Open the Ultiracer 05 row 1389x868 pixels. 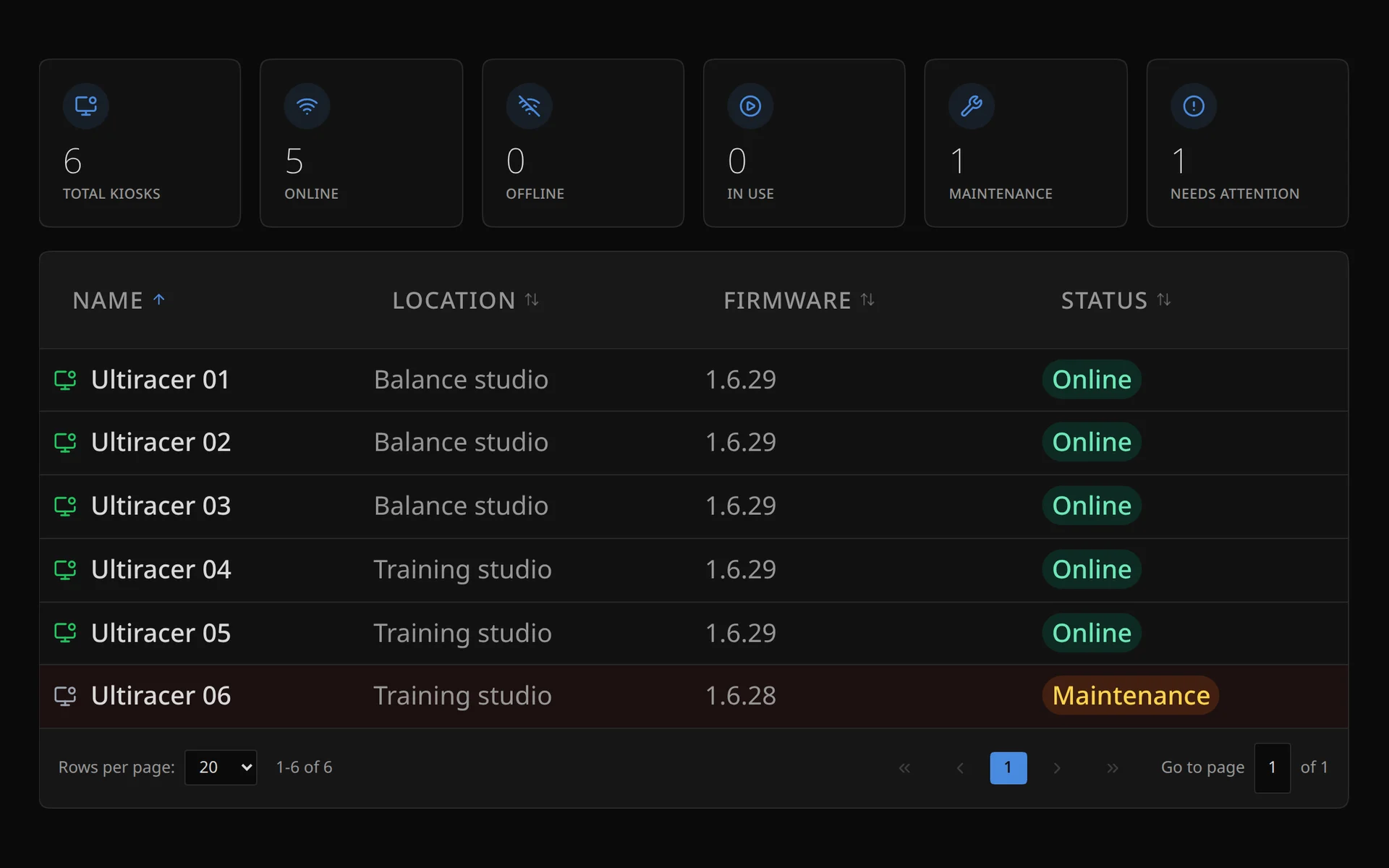pyautogui.click(x=694, y=633)
